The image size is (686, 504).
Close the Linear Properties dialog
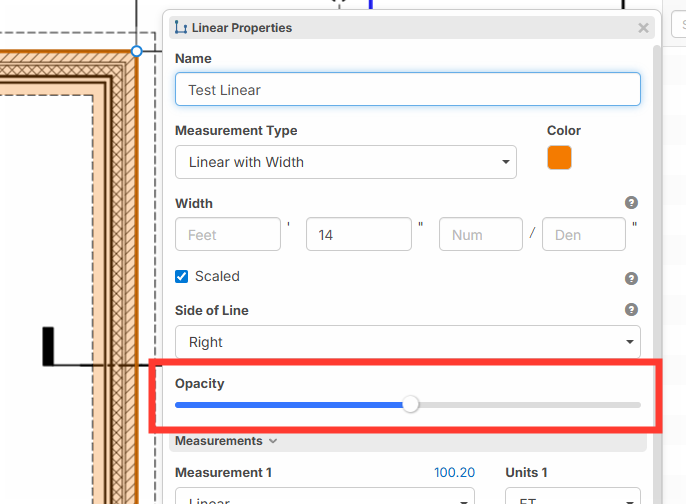pyautogui.click(x=643, y=28)
